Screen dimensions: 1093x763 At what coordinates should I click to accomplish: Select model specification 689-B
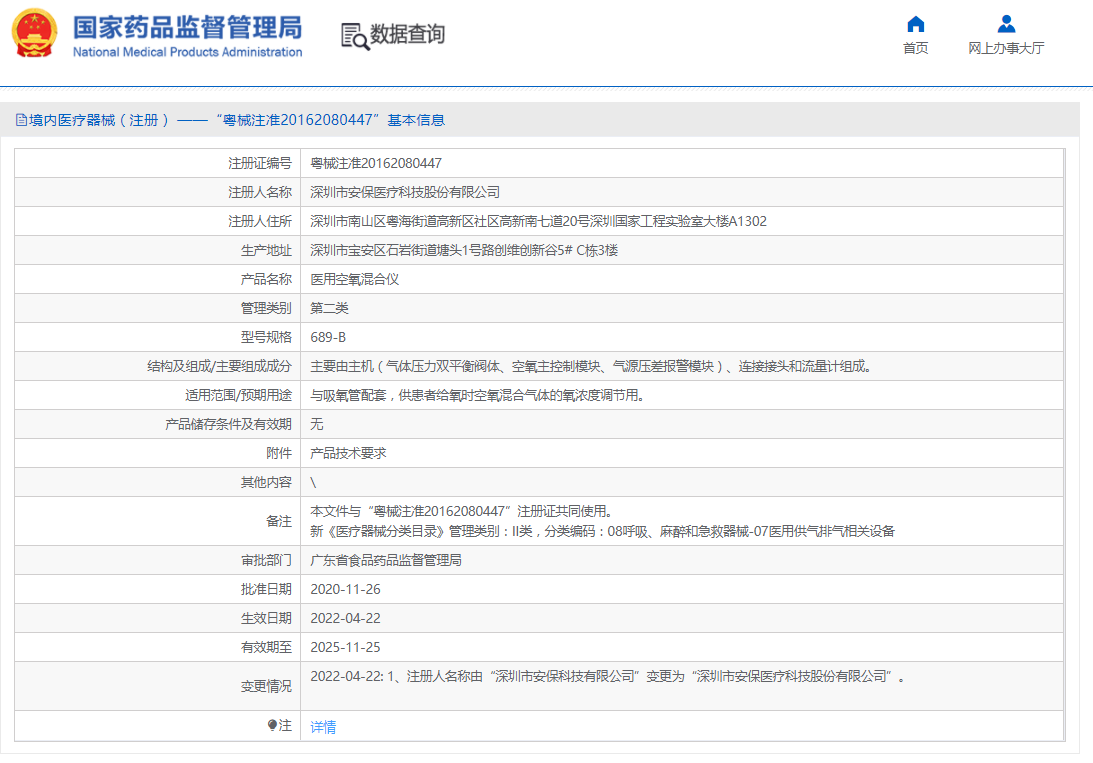click(328, 337)
